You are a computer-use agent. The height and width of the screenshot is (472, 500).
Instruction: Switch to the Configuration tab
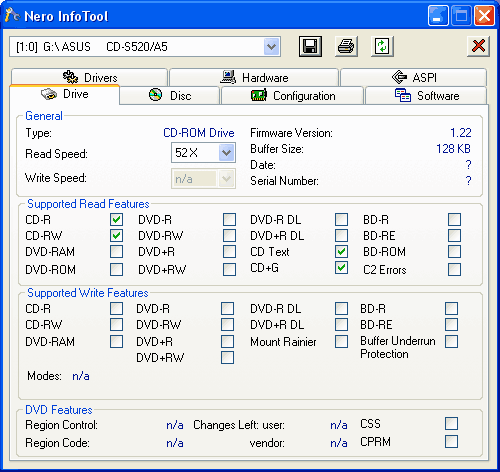tap(292, 96)
